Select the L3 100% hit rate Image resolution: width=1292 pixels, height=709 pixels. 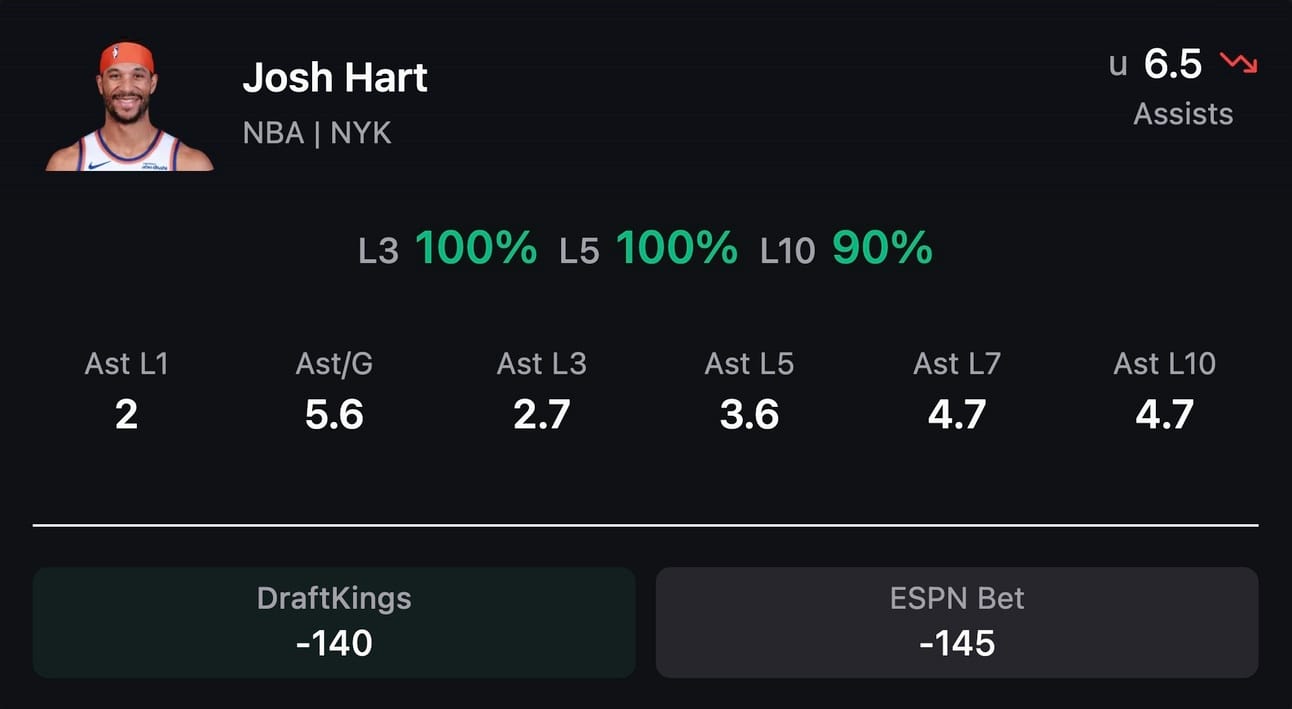[447, 248]
